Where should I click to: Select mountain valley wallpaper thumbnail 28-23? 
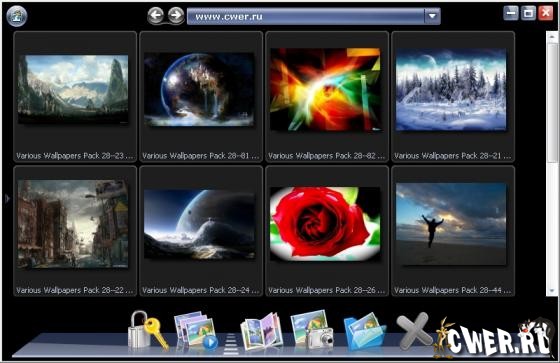73,89
